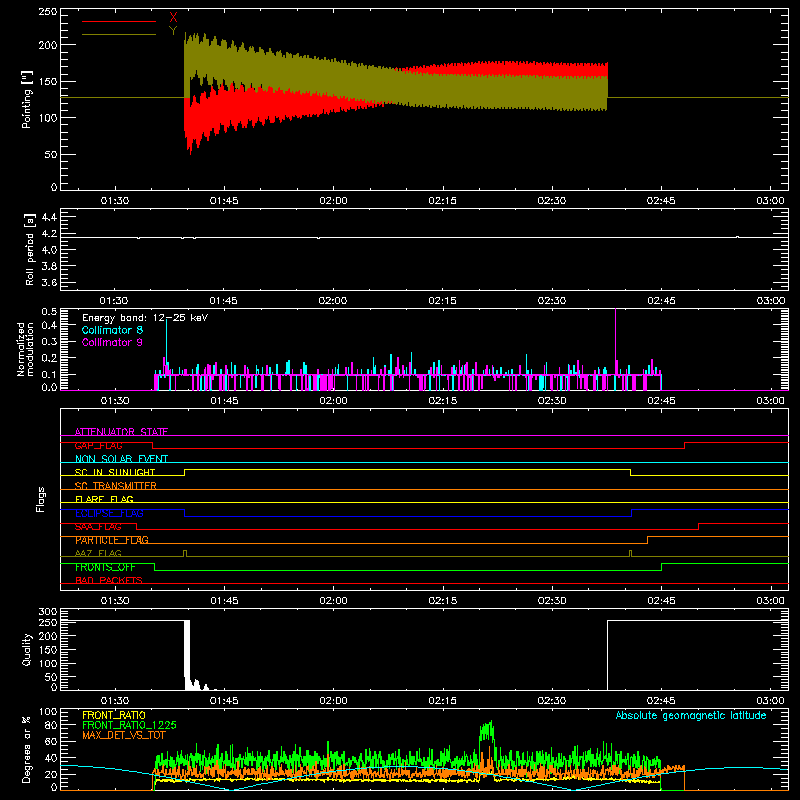Click the Roll period [s] axis title
The image size is (800, 800).
[x=30, y=249]
